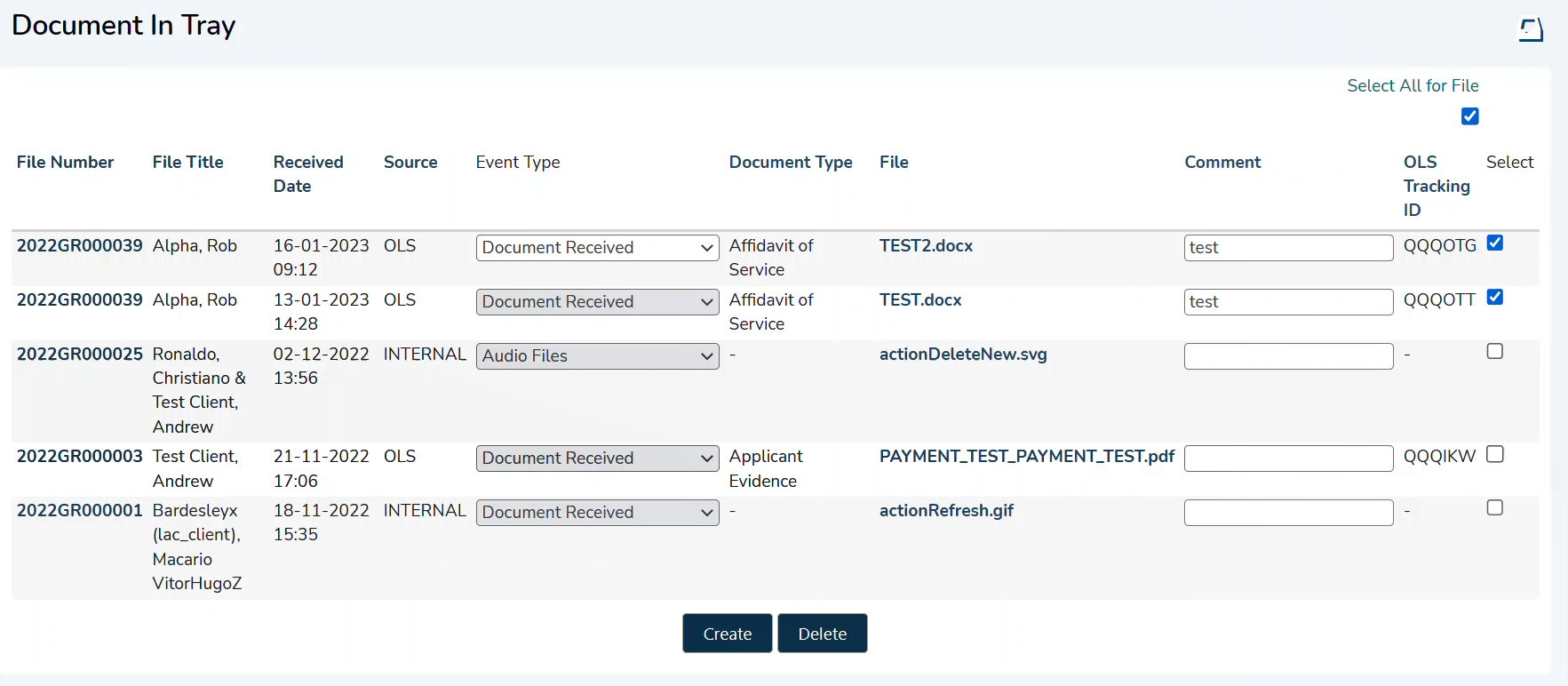The width and height of the screenshot is (1568, 686).
Task: Click tracking ID QQQOTG
Action: coord(1439,246)
